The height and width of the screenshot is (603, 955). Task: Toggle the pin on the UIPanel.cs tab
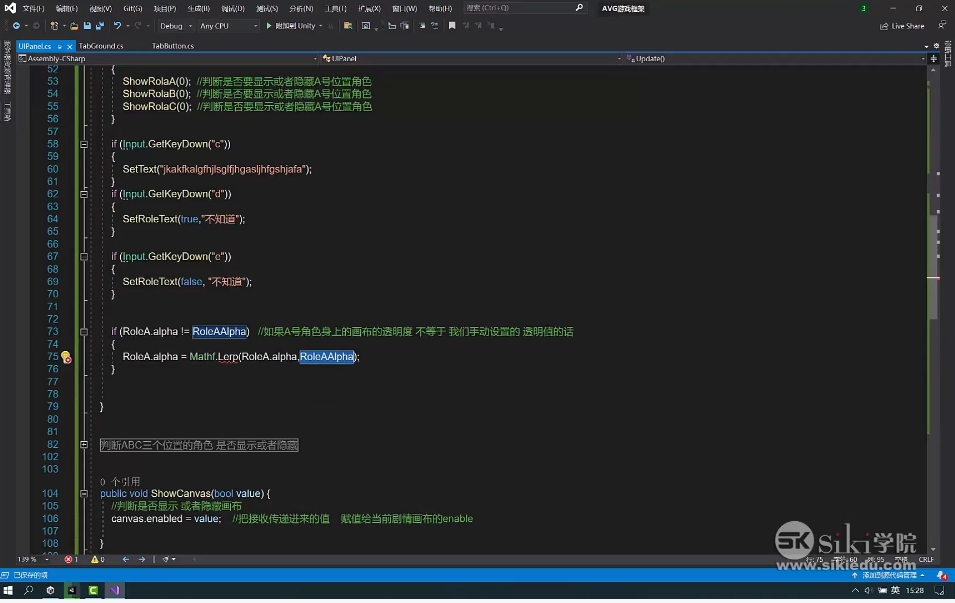click(x=60, y=46)
